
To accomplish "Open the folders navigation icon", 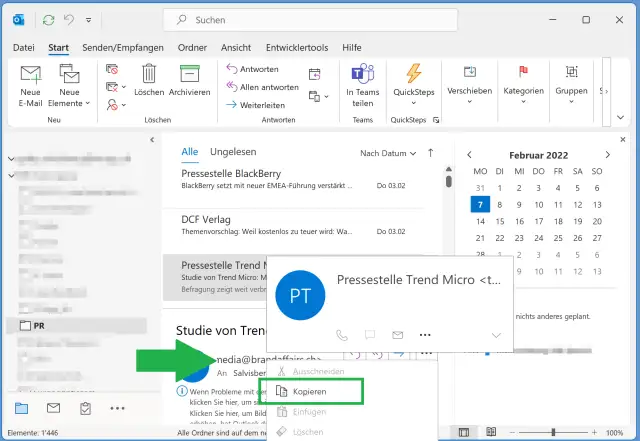I will coord(21,408).
